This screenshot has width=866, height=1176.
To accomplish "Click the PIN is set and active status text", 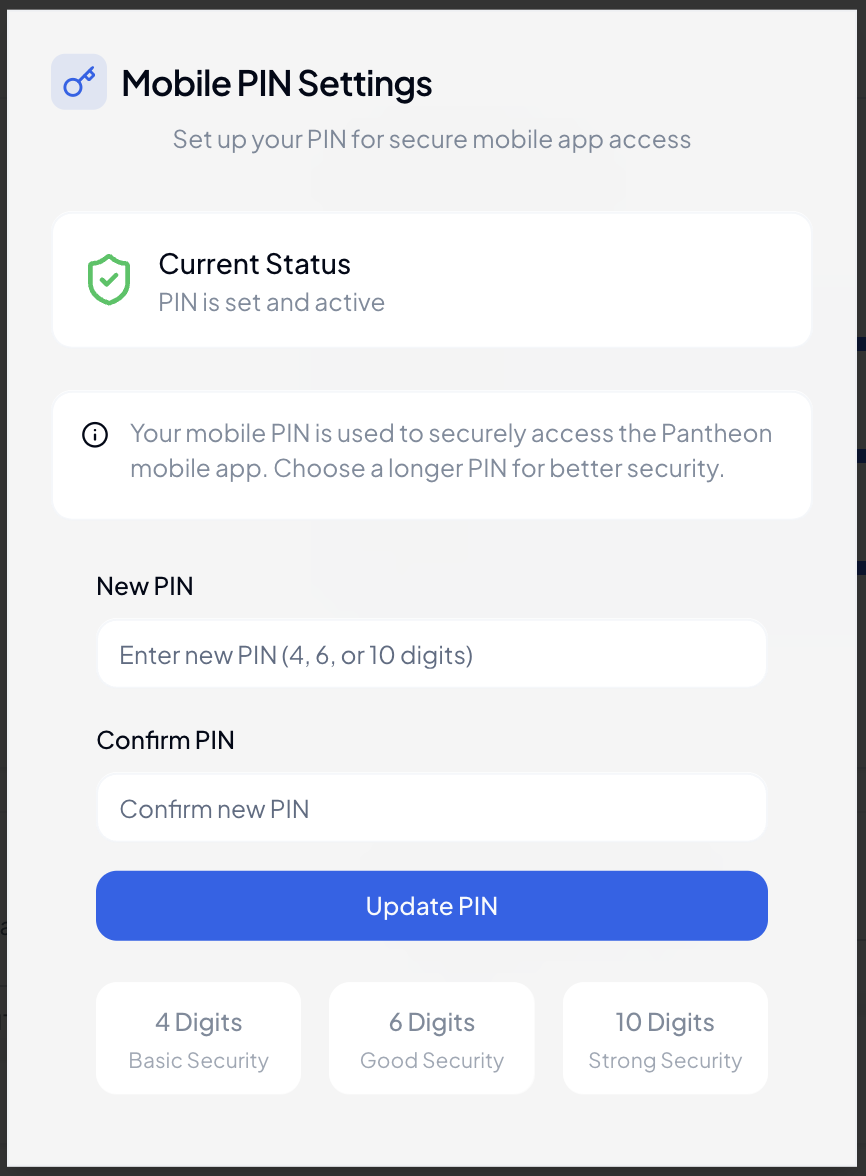I will point(271,302).
